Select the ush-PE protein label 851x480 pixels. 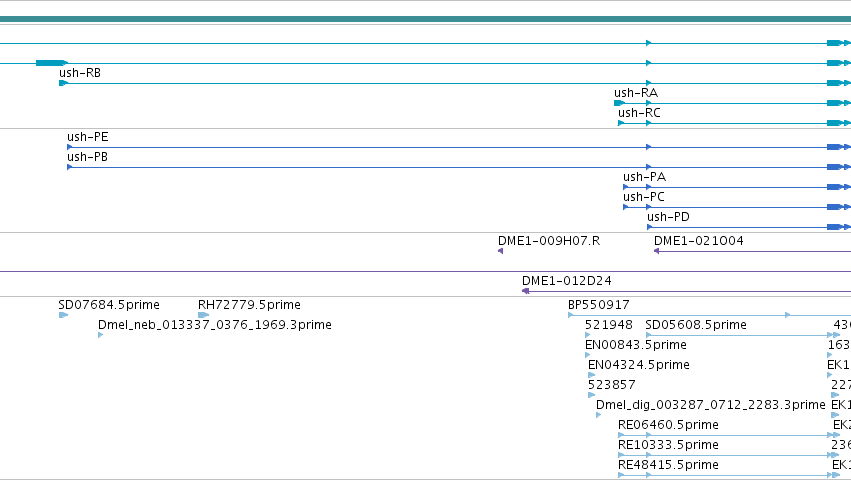(x=87, y=137)
